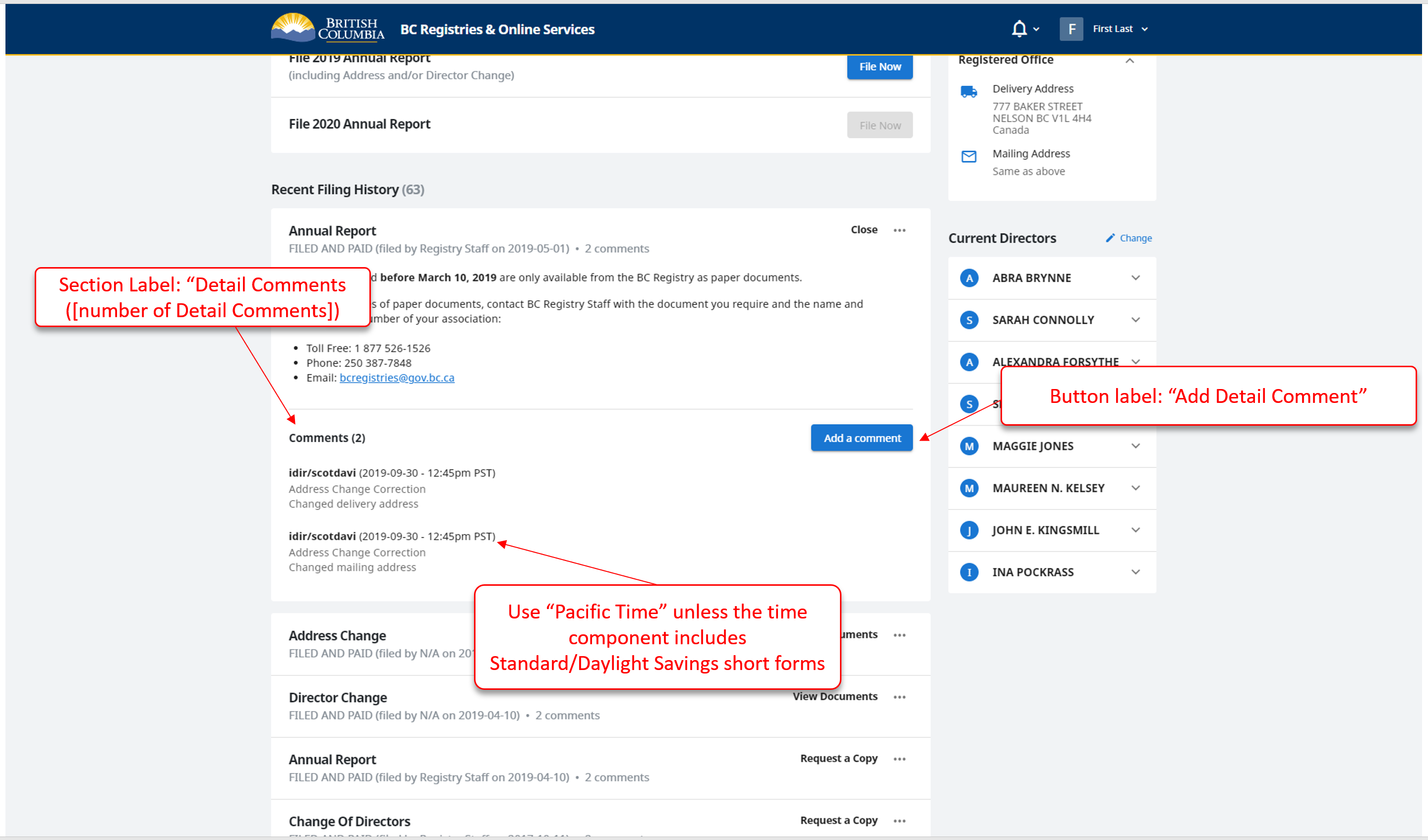Viewport: 1428px width, 840px height.
Task: Open the notifications bell
Action: pyautogui.click(x=1019, y=28)
